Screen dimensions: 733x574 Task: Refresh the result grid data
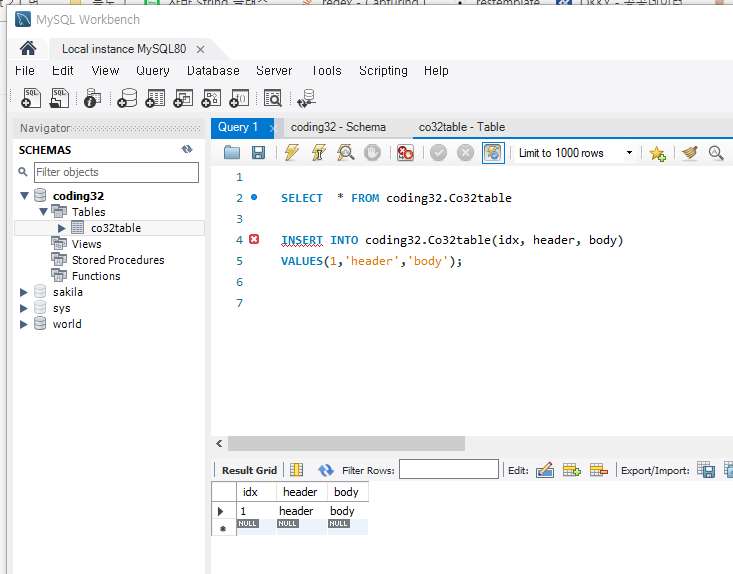click(326, 470)
